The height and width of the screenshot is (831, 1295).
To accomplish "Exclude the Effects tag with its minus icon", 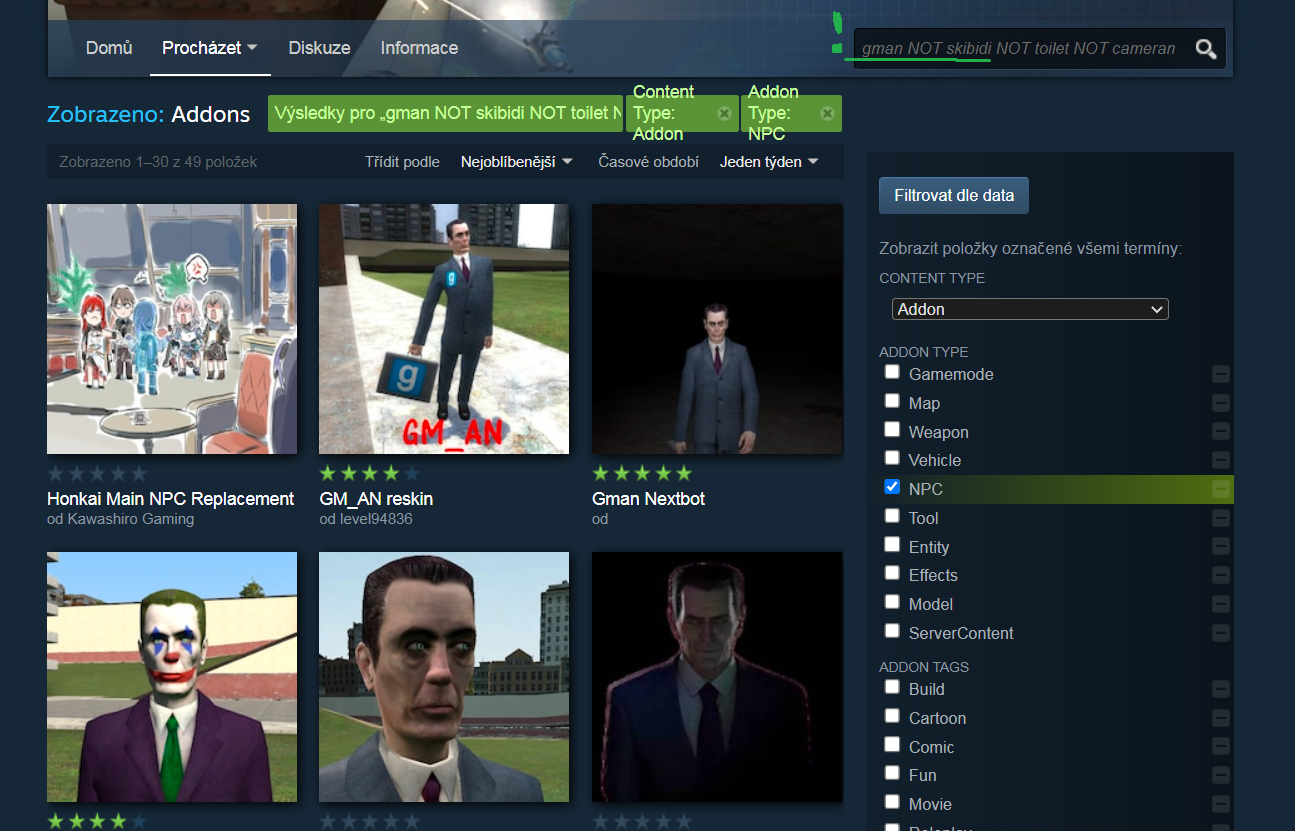I will point(1221,575).
